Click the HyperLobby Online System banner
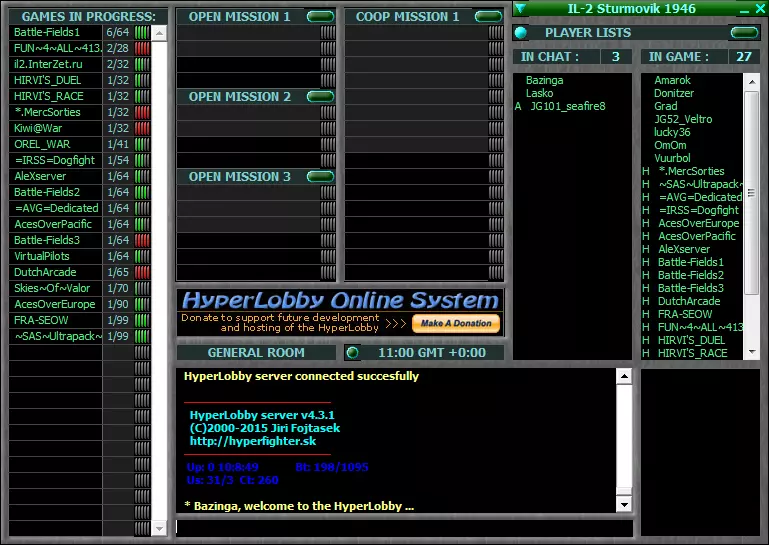 coord(340,312)
